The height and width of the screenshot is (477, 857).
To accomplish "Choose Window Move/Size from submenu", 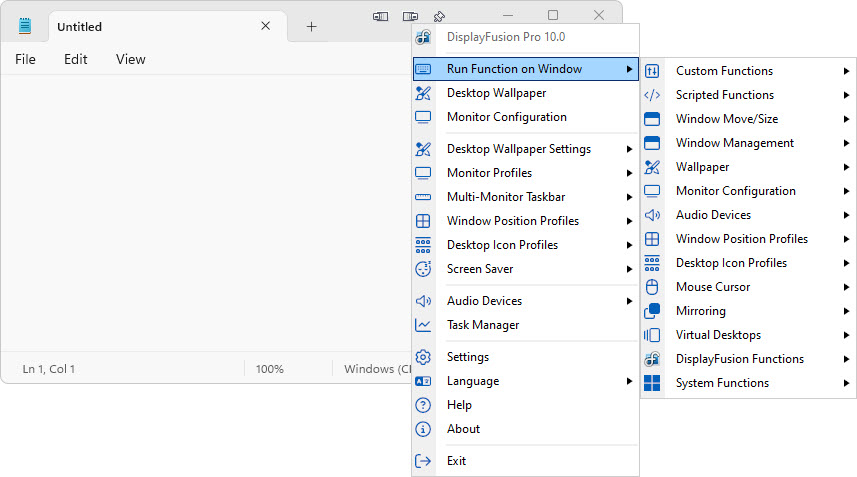I will 726,119.
